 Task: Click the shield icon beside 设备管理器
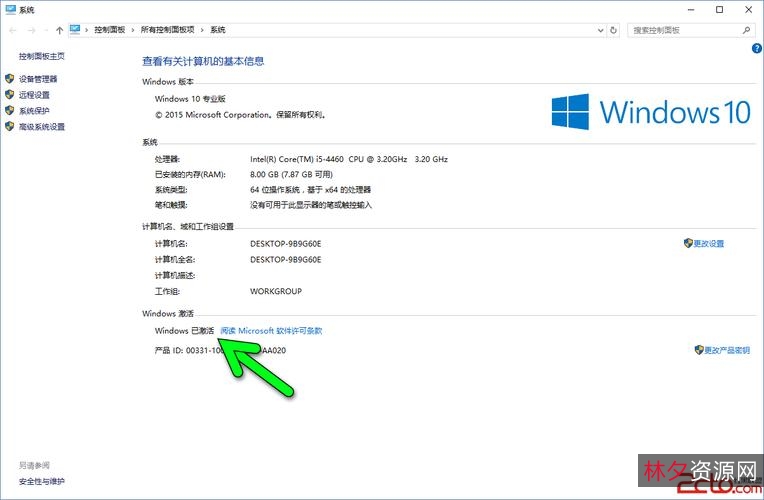pyautogui.click(x=9, y=78)
